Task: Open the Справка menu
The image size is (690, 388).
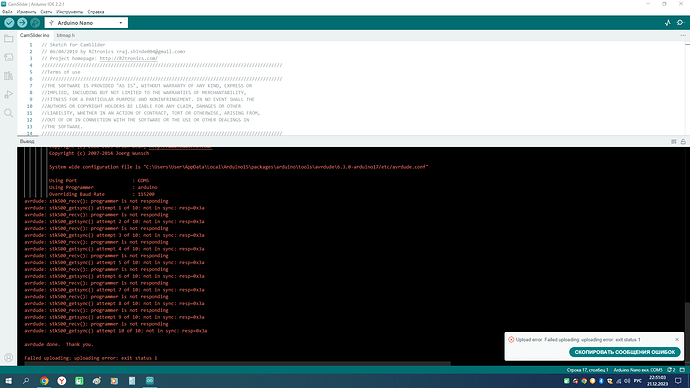Action: pos(96,12)
